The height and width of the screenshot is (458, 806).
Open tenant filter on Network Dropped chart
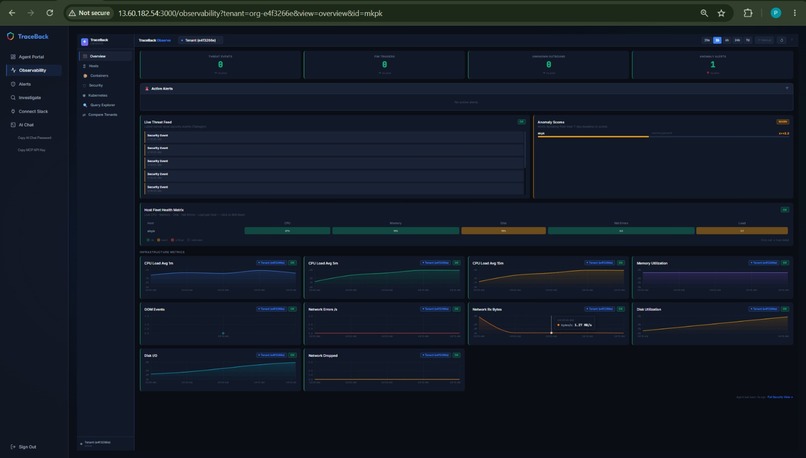coord(435,355)
